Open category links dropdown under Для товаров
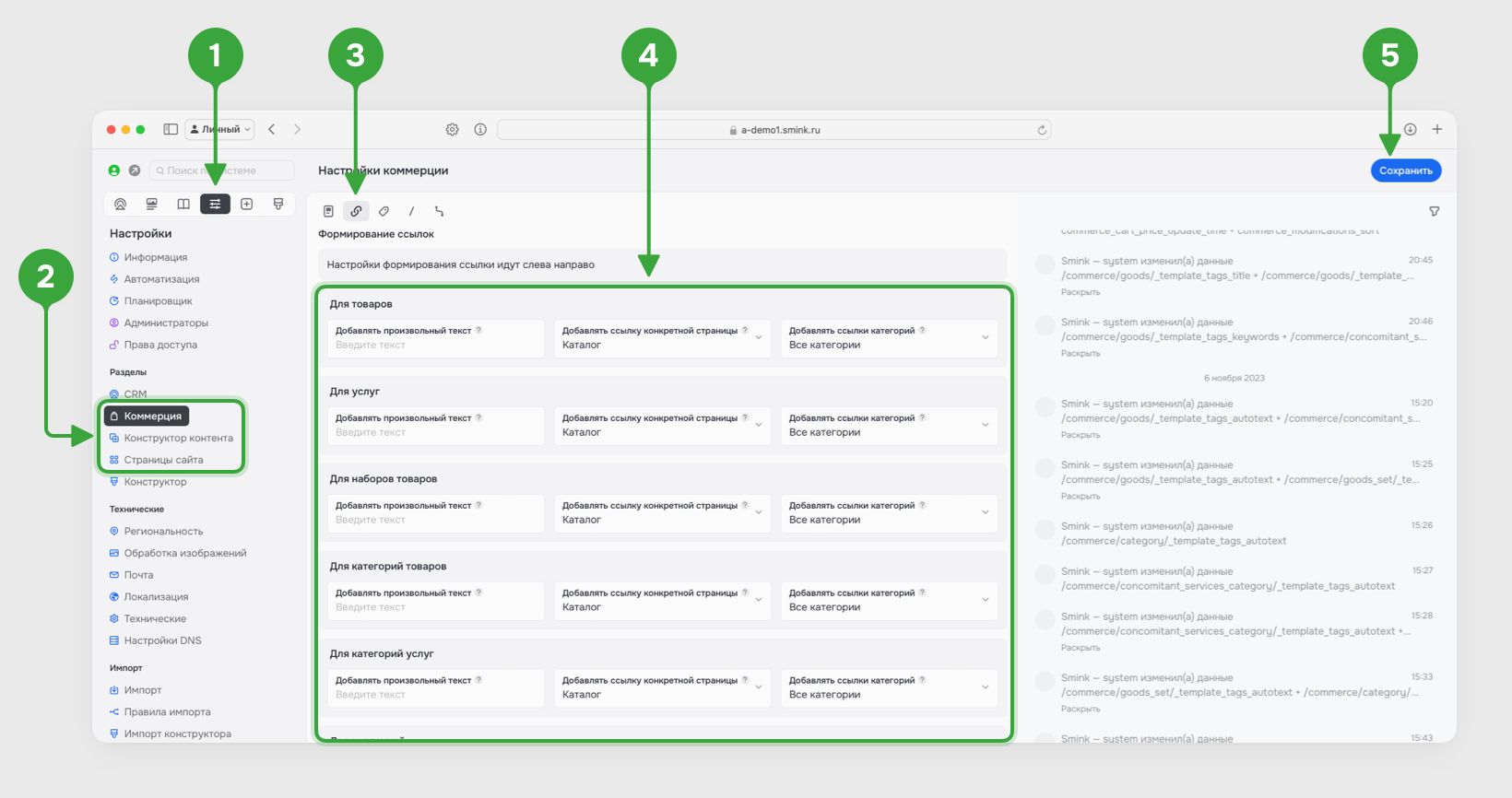The image size is (1512, 798). click(889, 338)
